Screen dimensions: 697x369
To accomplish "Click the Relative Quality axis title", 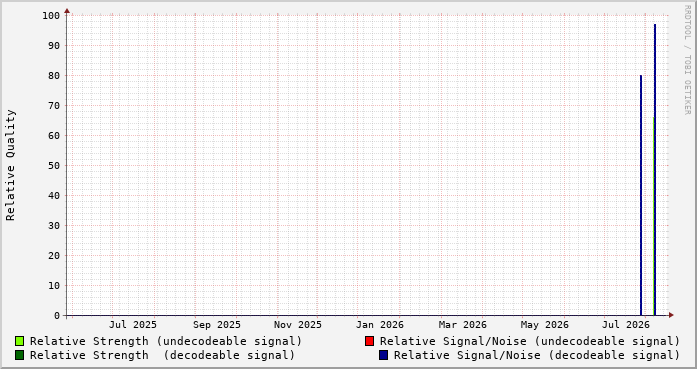I will click(x=10, y=165).
